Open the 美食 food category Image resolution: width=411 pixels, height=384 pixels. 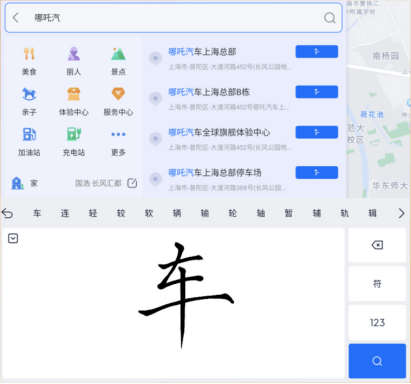(29, 61)
